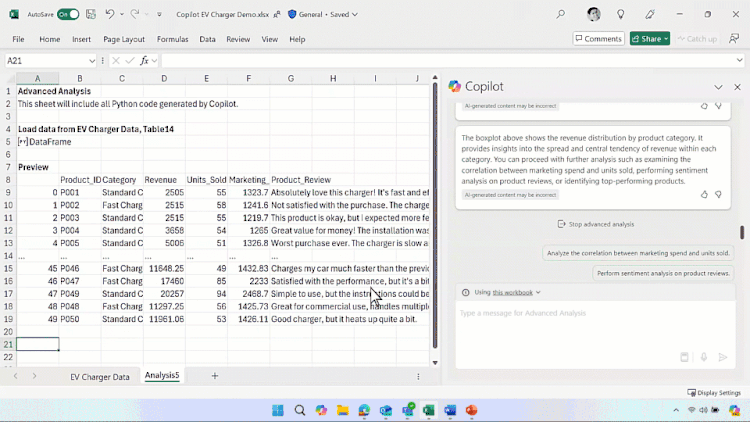Image resolution: width=750 pixels, height=422 pixels.
Task: Add a new sheet with plus icon
Action: coord(215,376)
